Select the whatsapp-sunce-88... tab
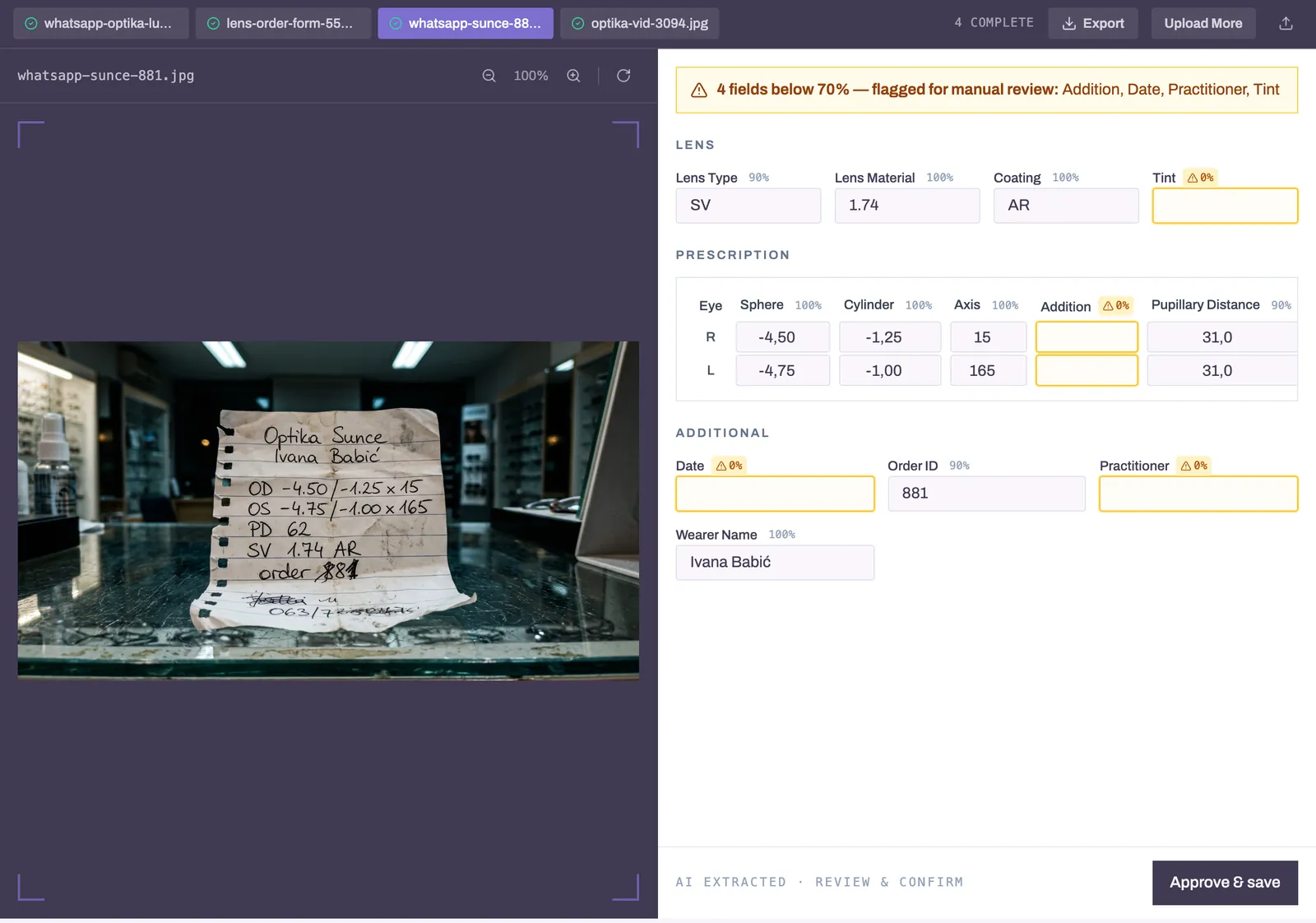Image resolution: width=1316 pixels, height=923 pixels. [466, 23]
